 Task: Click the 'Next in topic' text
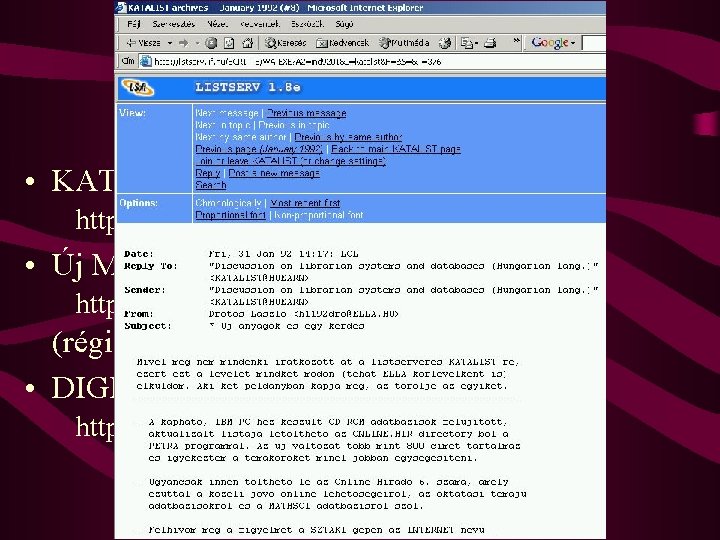coord(223,125)
